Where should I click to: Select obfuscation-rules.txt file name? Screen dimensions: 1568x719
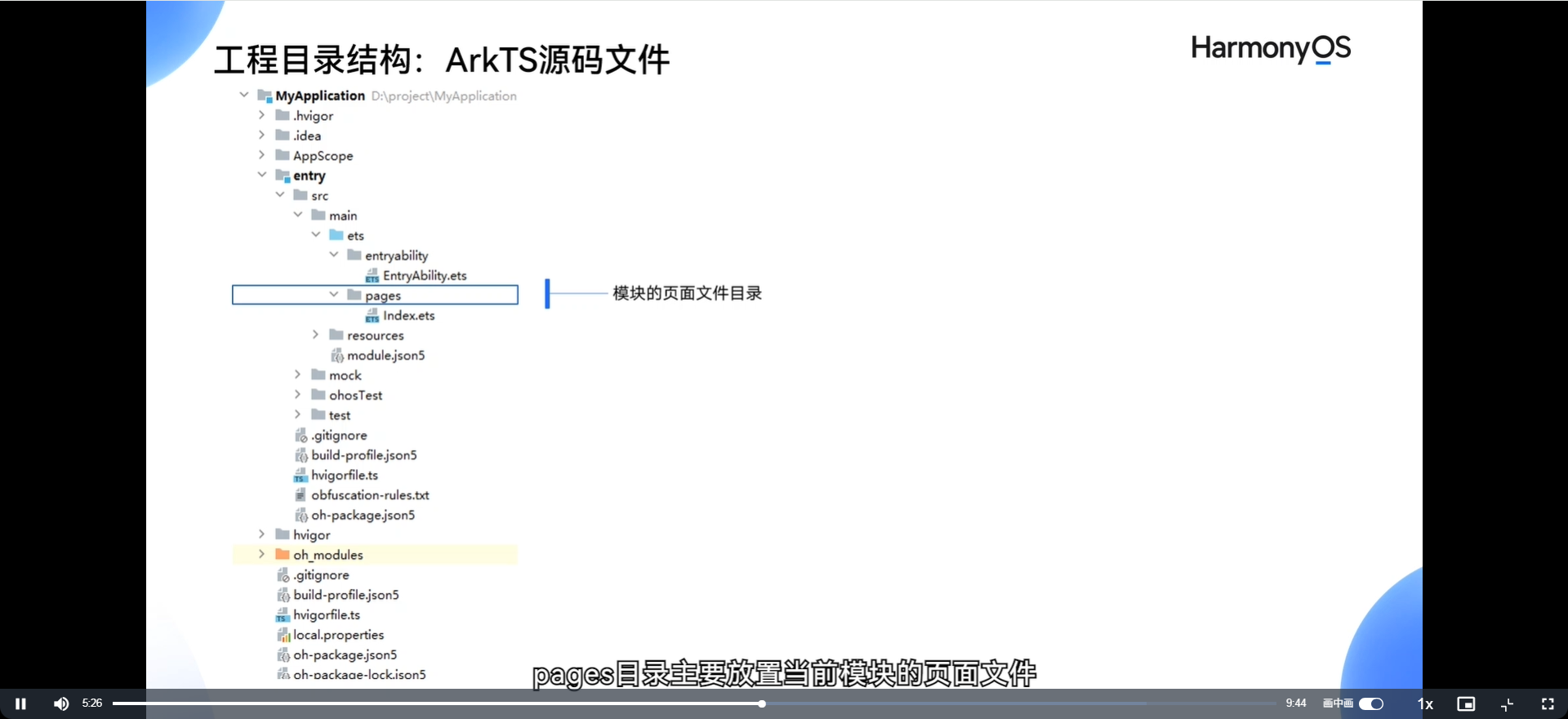370,495
